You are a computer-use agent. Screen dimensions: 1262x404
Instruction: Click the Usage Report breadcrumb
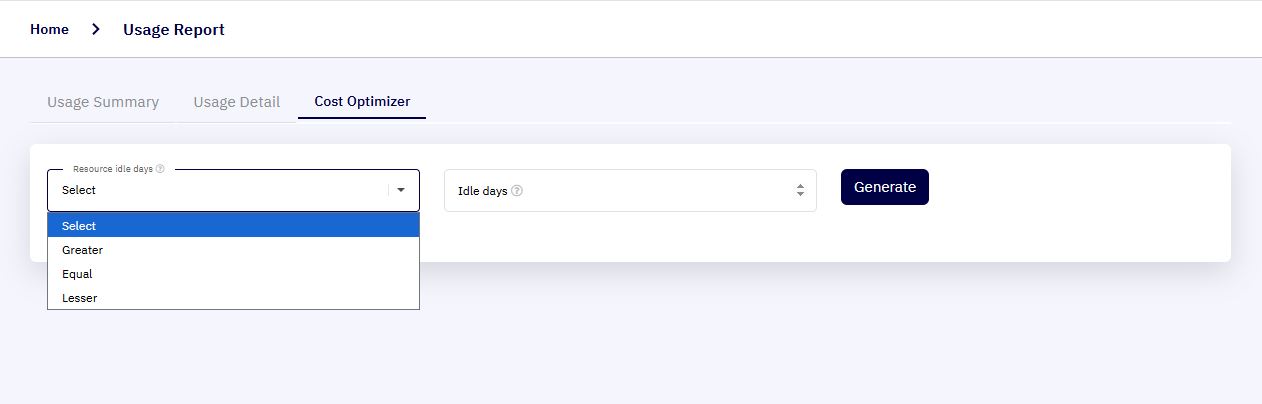[174, 30]
